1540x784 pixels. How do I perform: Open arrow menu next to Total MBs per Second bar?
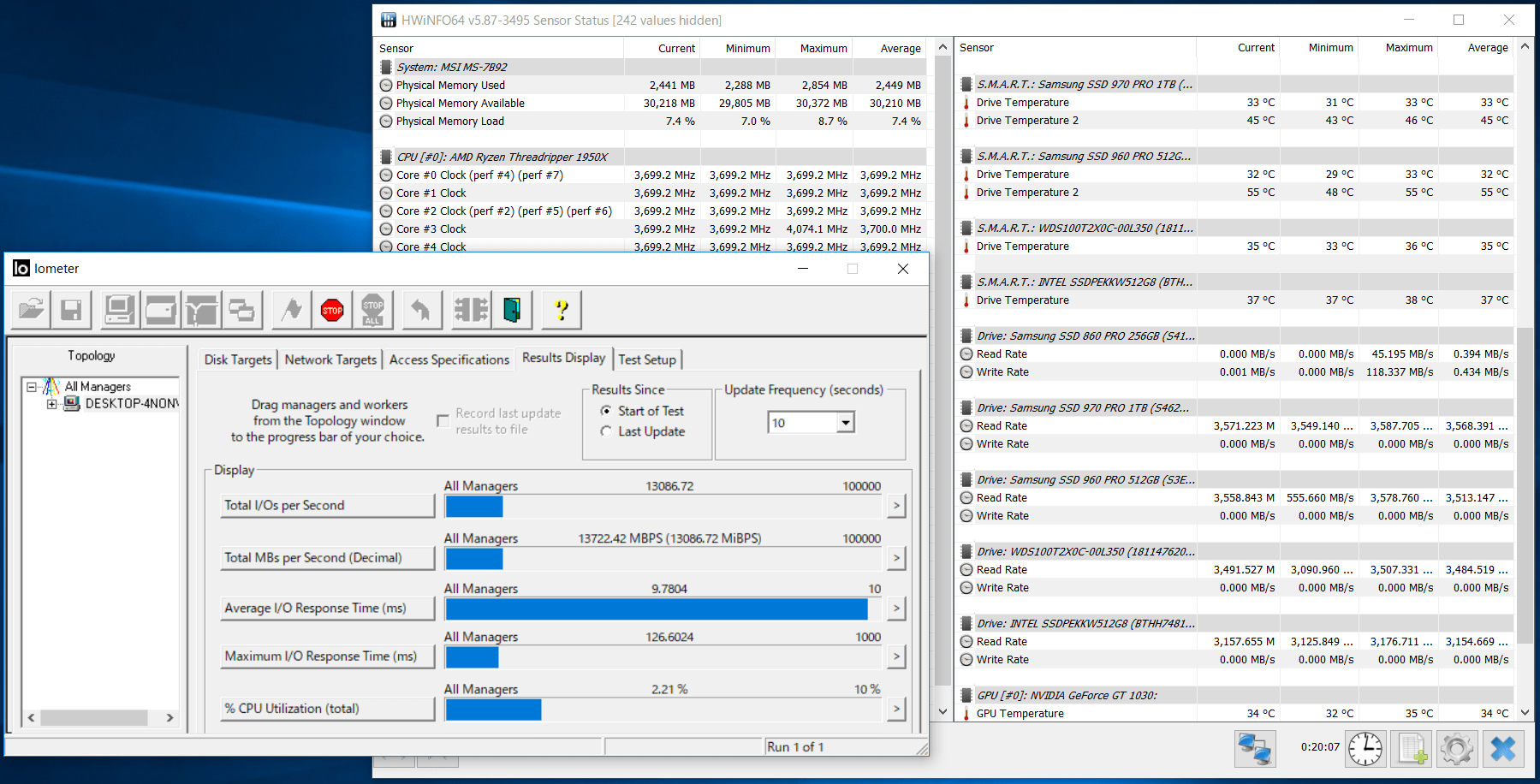point(896,558)
